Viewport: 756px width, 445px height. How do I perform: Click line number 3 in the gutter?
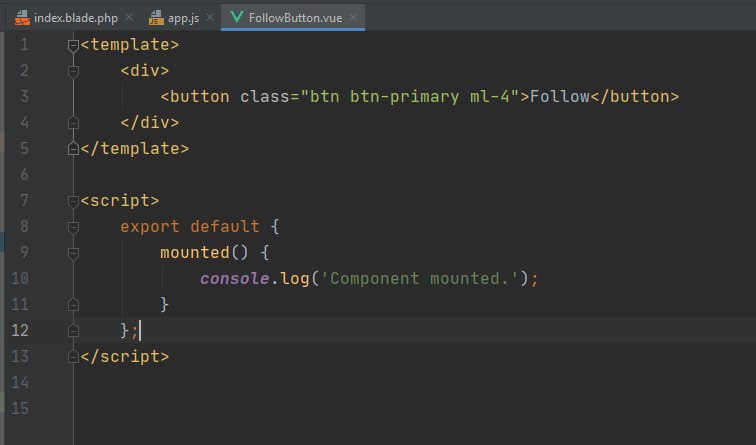click(24, 96)
